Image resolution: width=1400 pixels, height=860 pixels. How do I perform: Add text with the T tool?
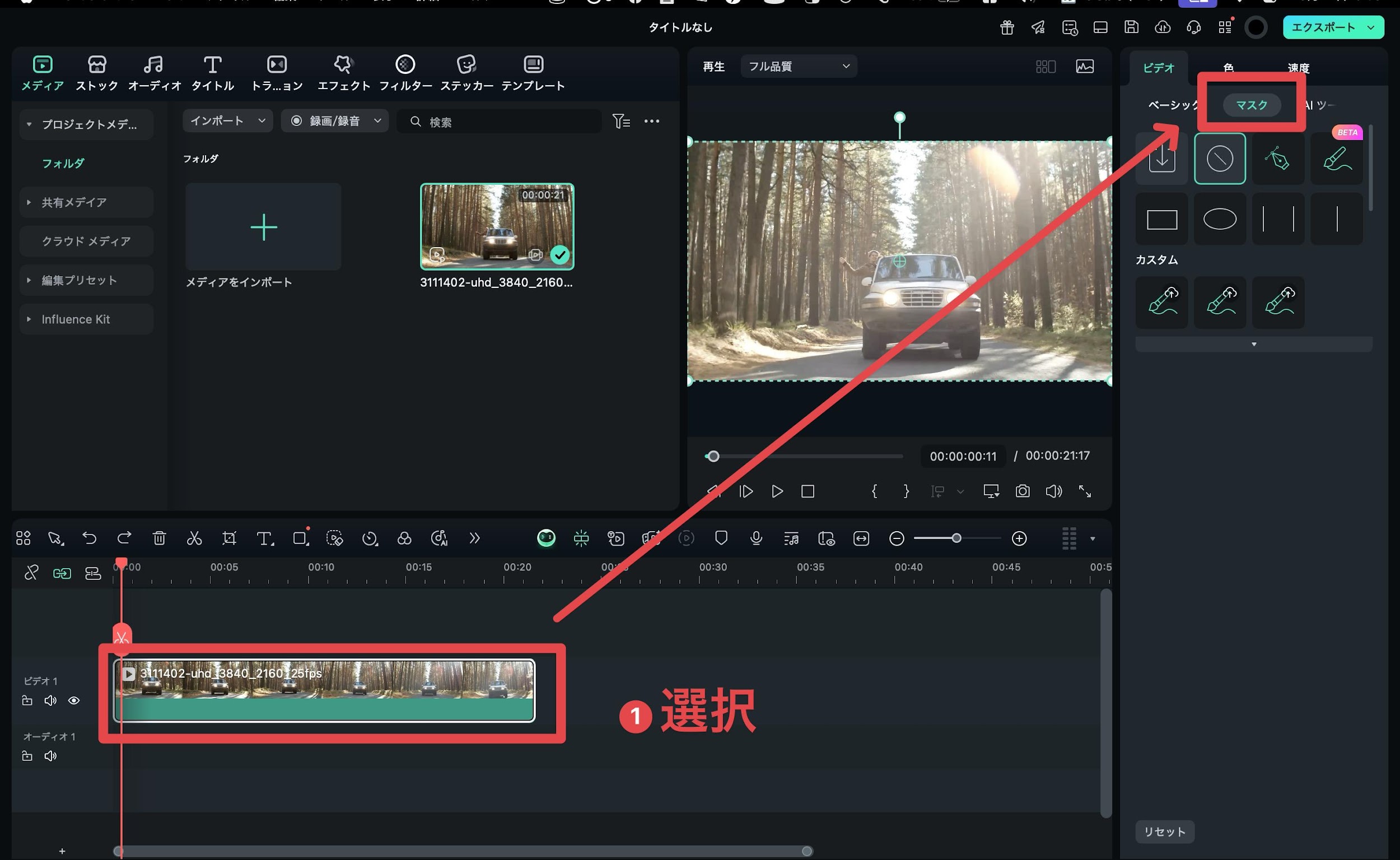265,538
